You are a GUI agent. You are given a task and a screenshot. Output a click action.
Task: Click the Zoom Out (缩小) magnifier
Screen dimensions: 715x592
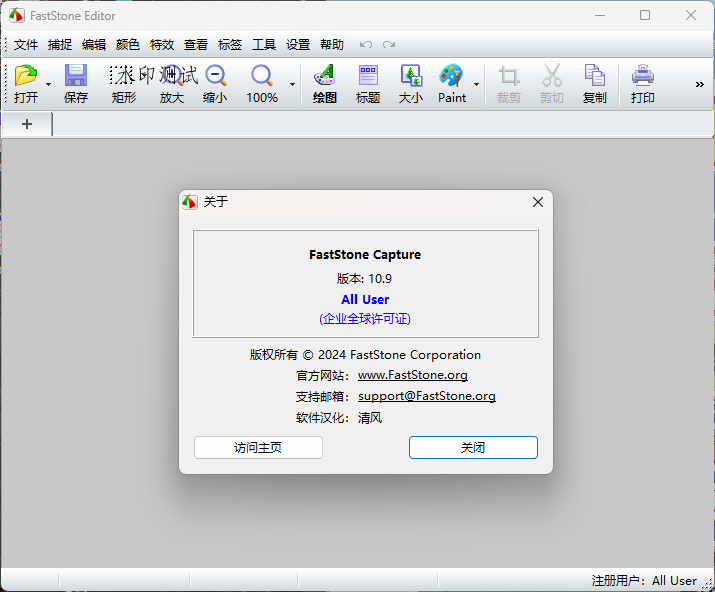(215, 75)
